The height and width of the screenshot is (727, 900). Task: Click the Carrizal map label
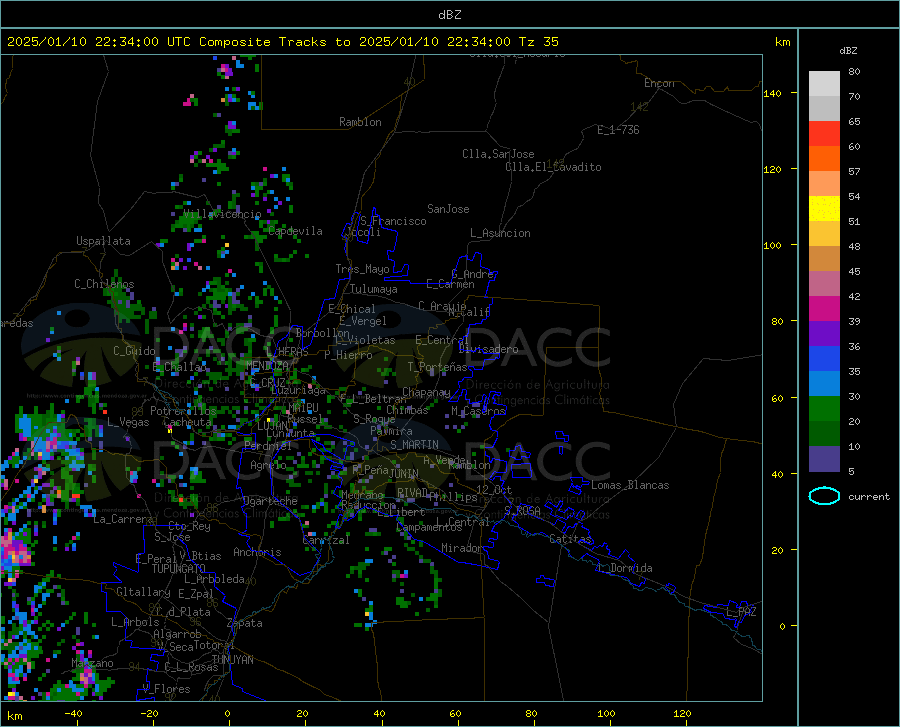pos(326,541)
